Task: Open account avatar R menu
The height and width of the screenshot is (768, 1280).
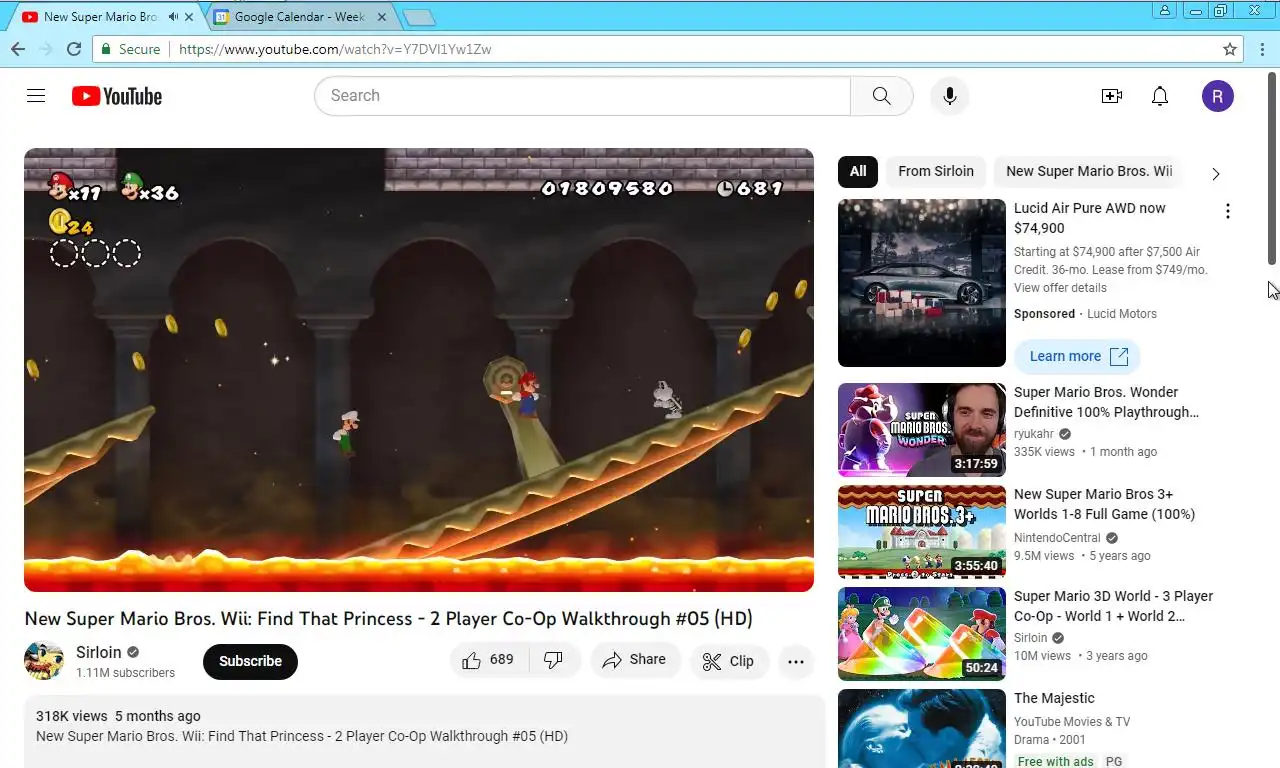Action: [1217, 96]
